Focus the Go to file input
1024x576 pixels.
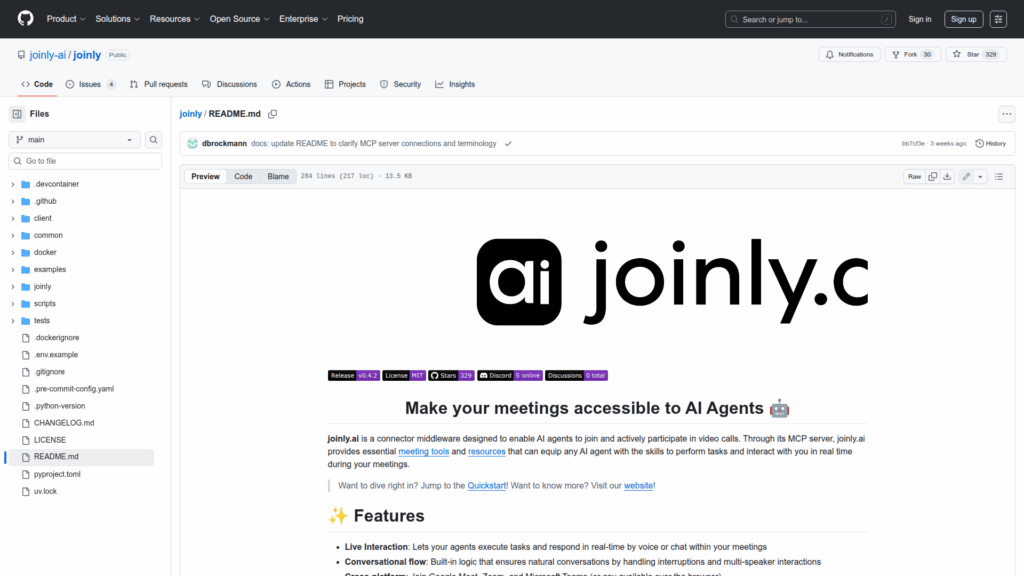(85, 161)
